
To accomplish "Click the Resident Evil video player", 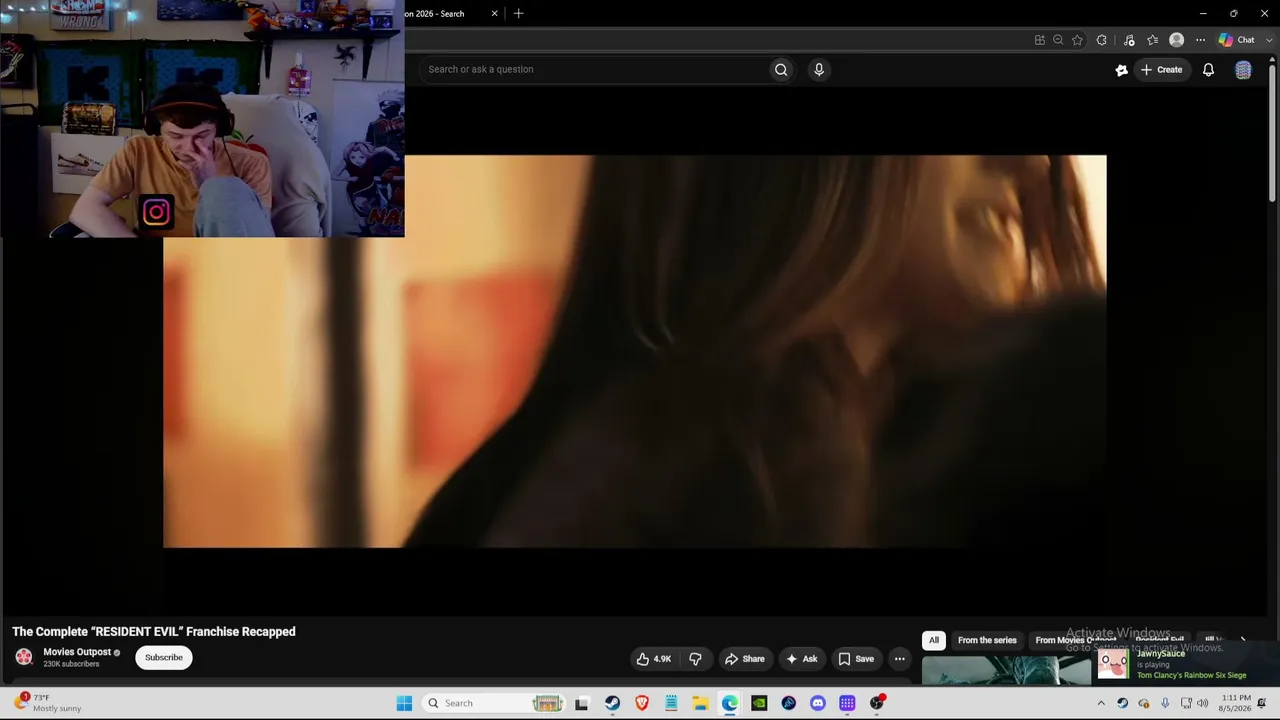I will [635, 351].
